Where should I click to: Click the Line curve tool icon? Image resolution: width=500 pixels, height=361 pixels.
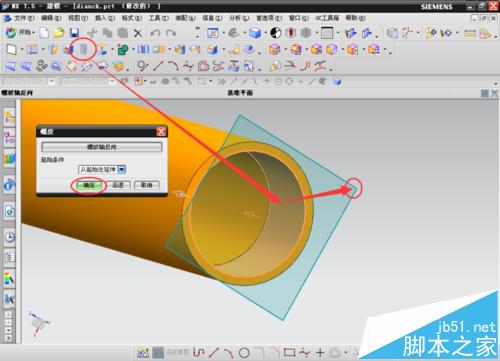[158, 66]
